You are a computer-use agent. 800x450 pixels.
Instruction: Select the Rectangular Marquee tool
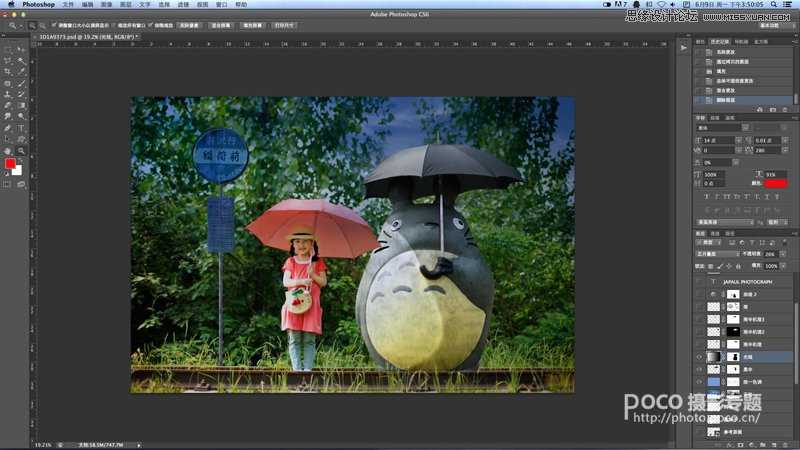(x=7, y=49)
